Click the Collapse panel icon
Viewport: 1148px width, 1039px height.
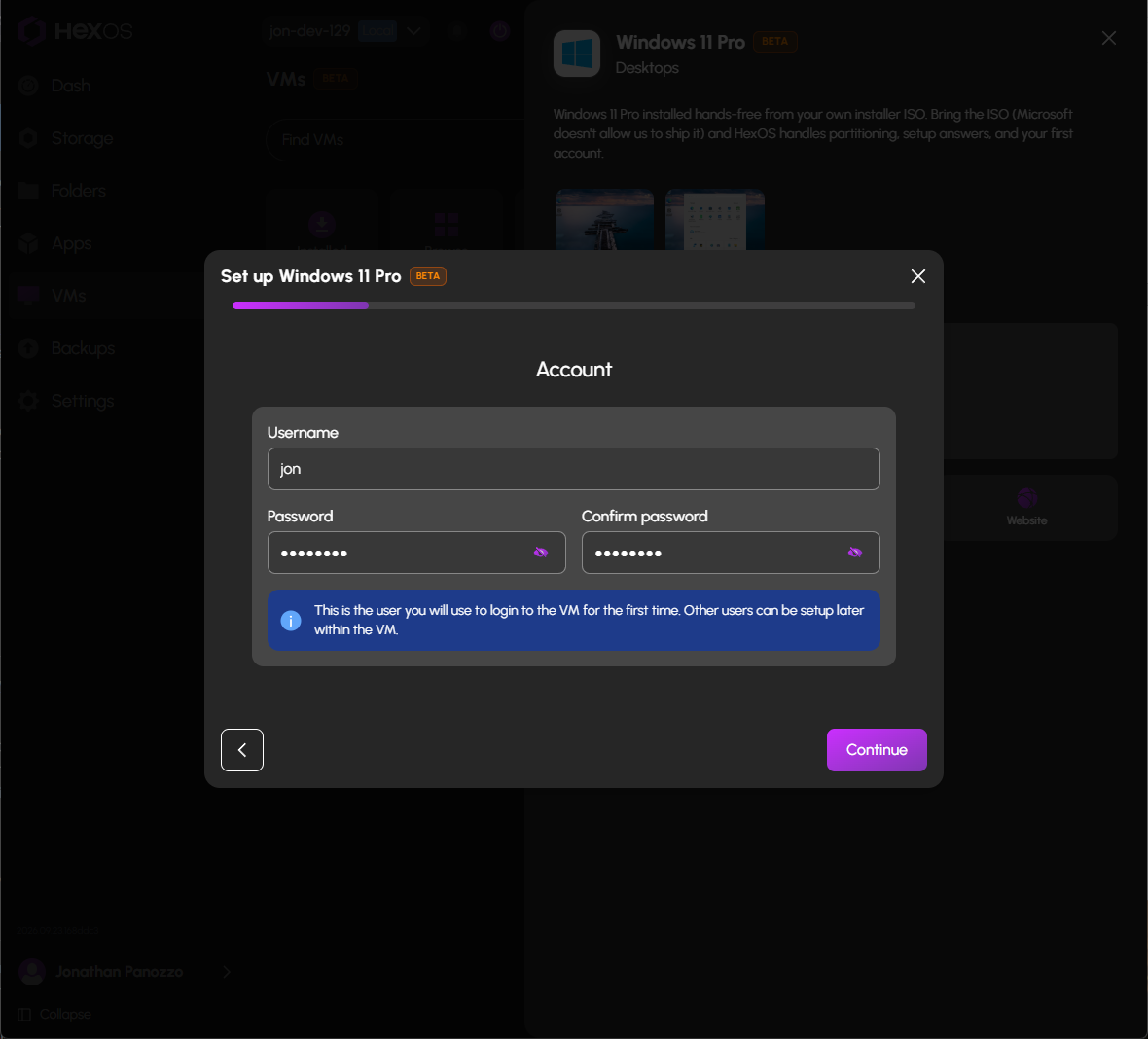25,1014
